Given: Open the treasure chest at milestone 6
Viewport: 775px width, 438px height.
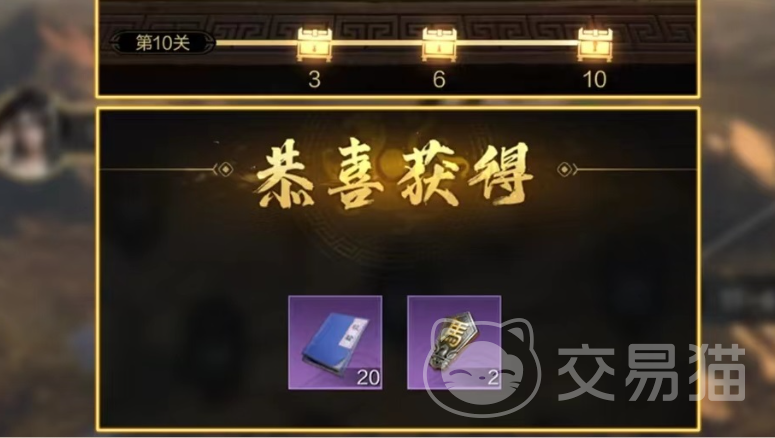Looking at the screenshot, I should [x=439, y=44].
